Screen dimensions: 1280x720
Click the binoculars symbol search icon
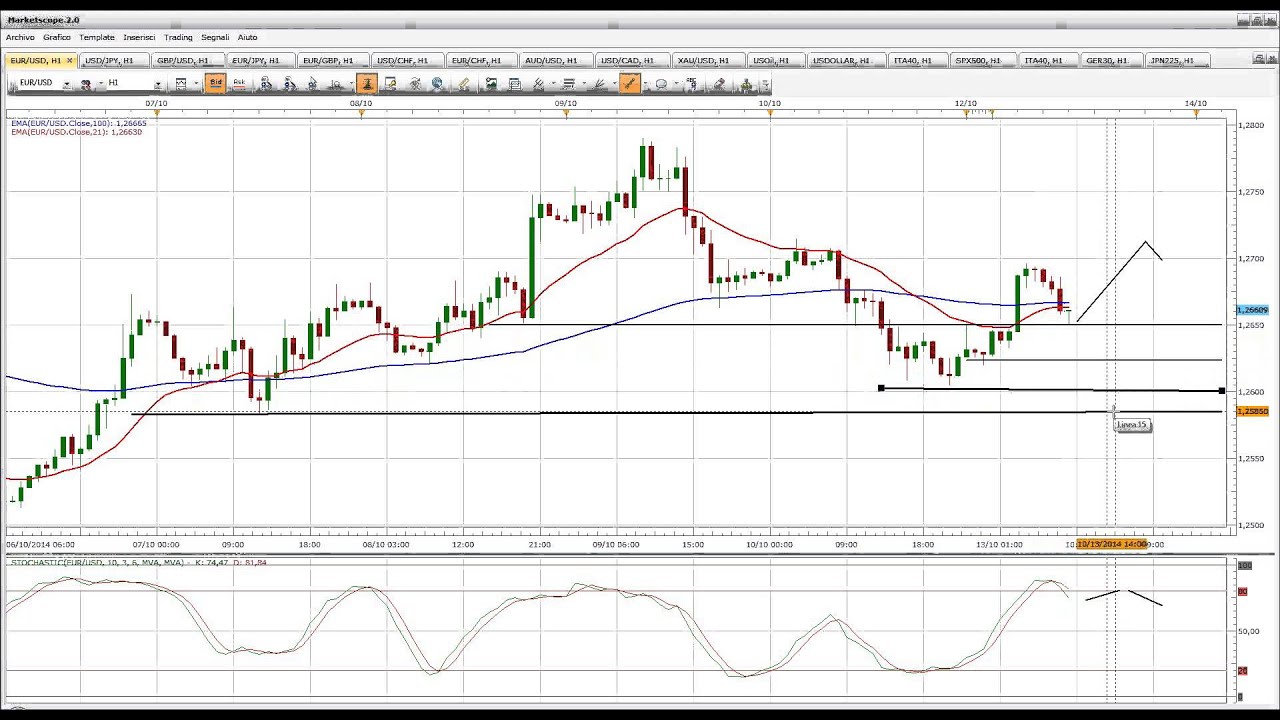86,84
